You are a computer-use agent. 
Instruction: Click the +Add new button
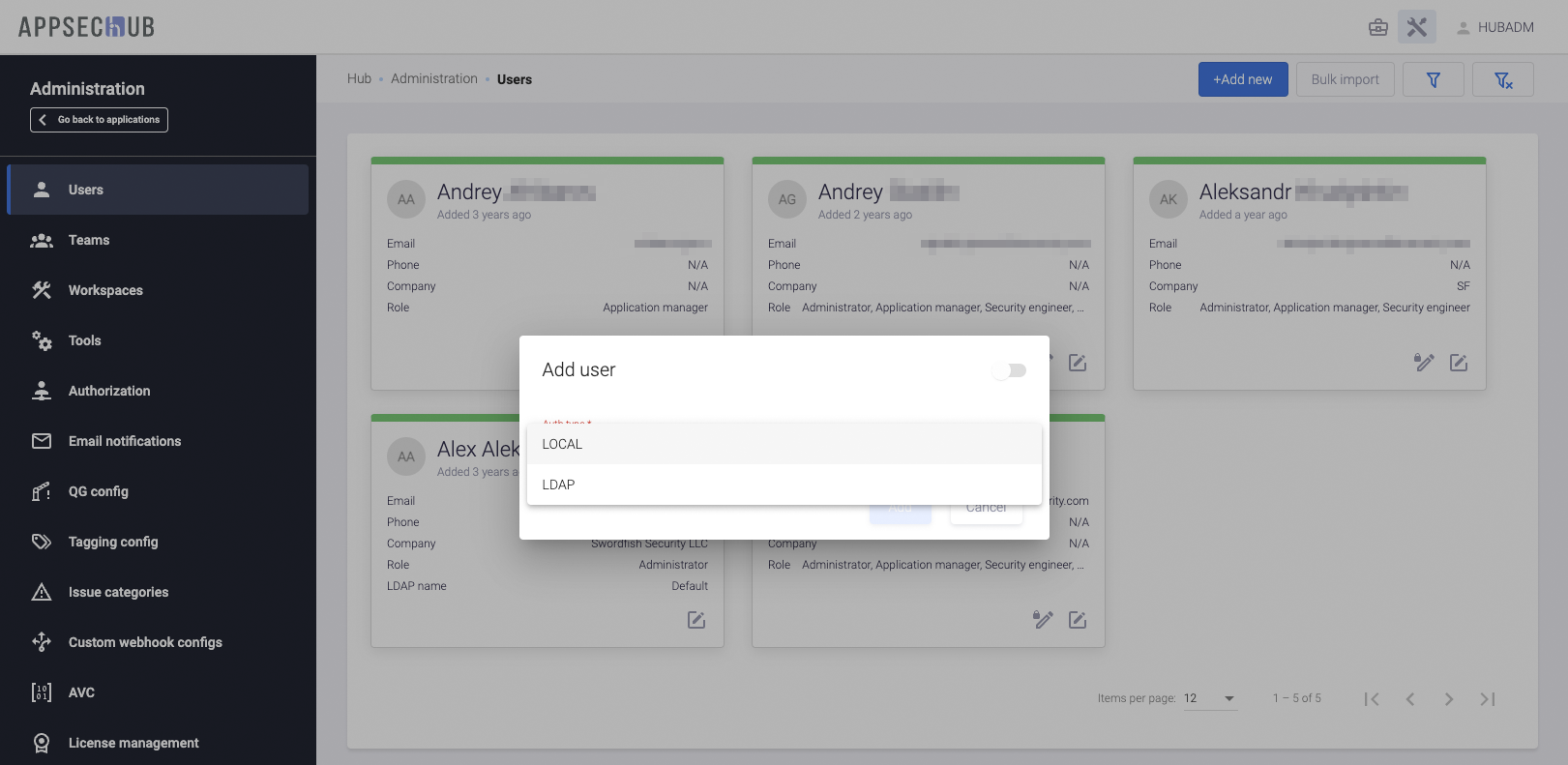[x=1243, y=79]
